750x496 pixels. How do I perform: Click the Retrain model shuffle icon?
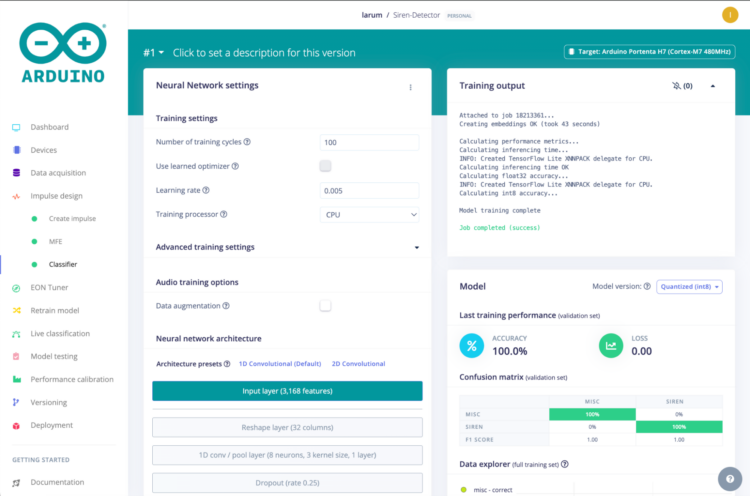[x=16, y=310]
